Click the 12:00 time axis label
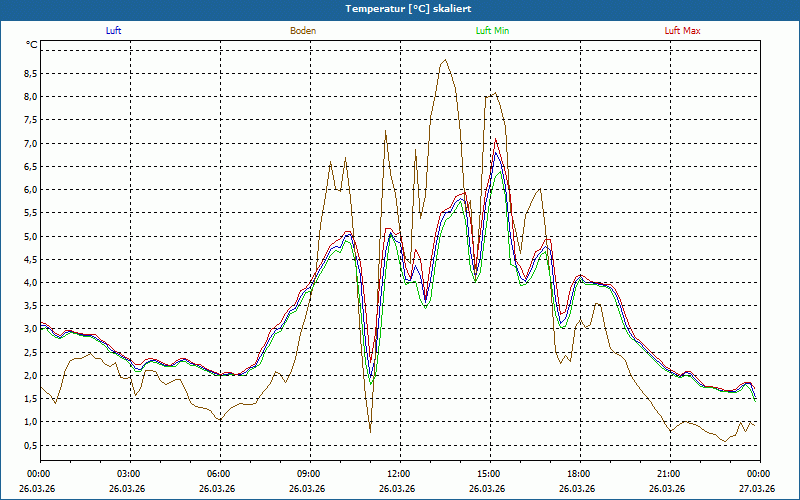Viewport: 800px width, 500px height. point(399,474)
